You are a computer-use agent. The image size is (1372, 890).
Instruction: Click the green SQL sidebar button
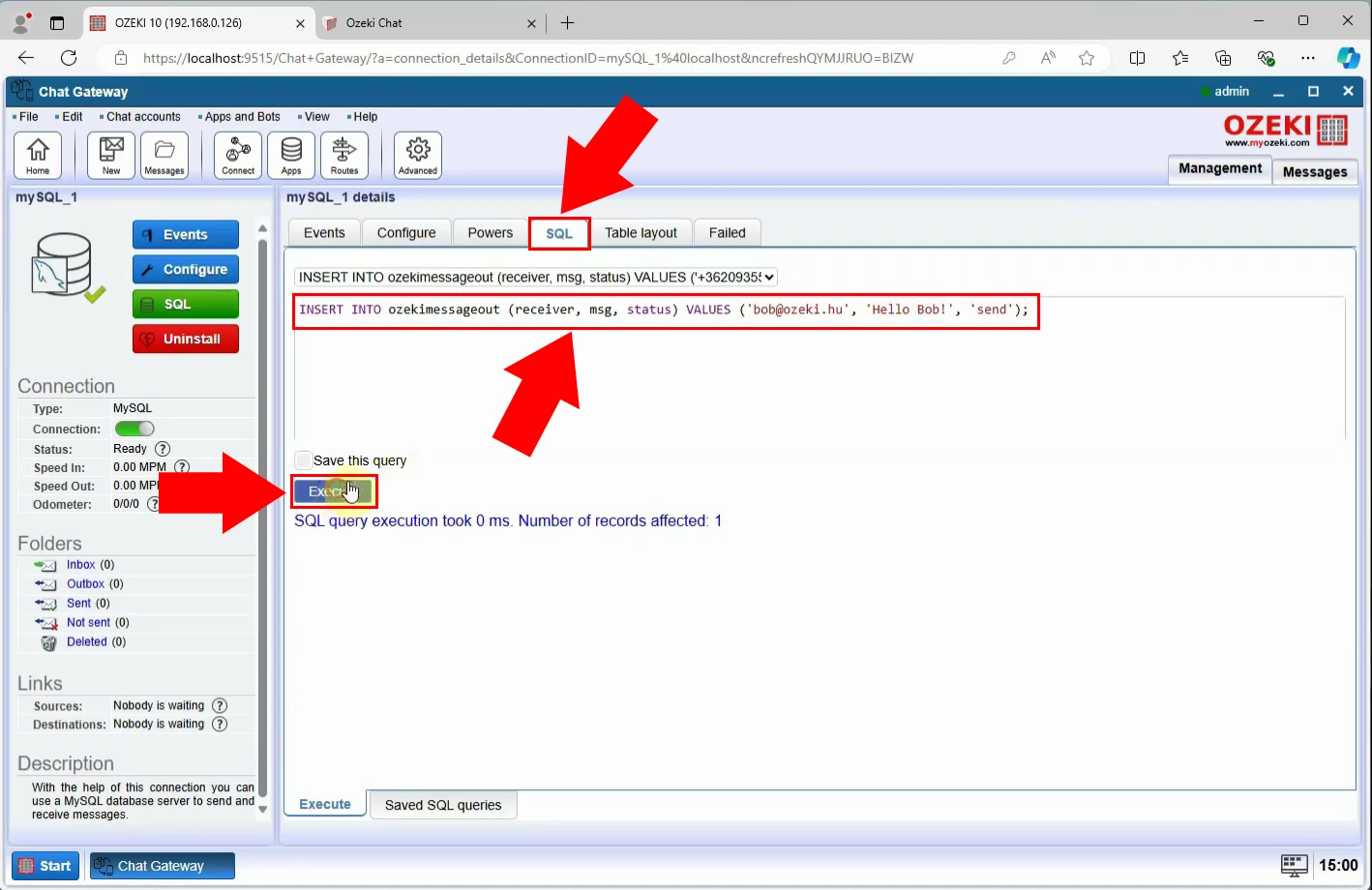(186, 304)
